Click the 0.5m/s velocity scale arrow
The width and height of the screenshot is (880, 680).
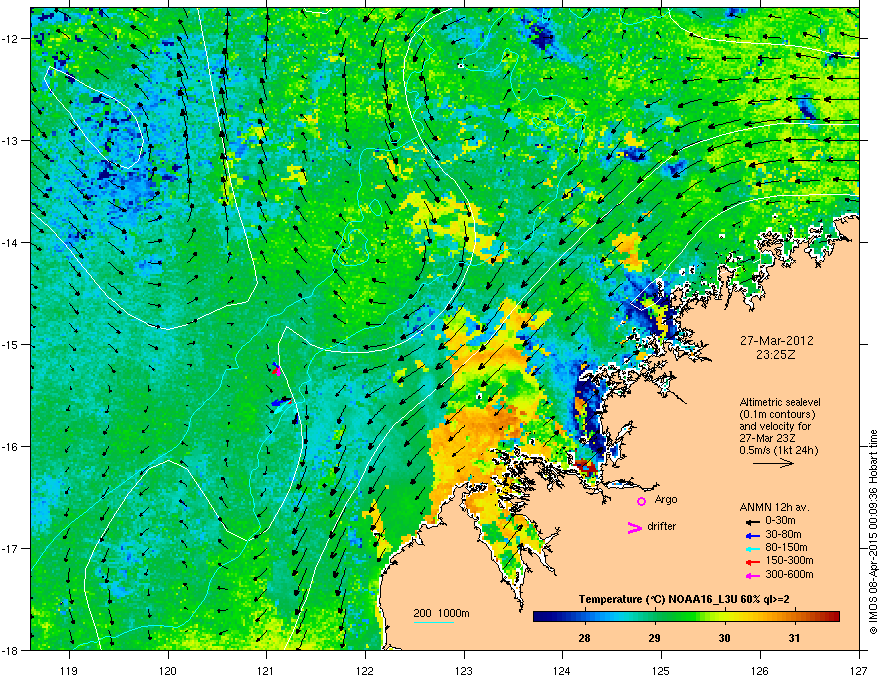pos(773,463)
